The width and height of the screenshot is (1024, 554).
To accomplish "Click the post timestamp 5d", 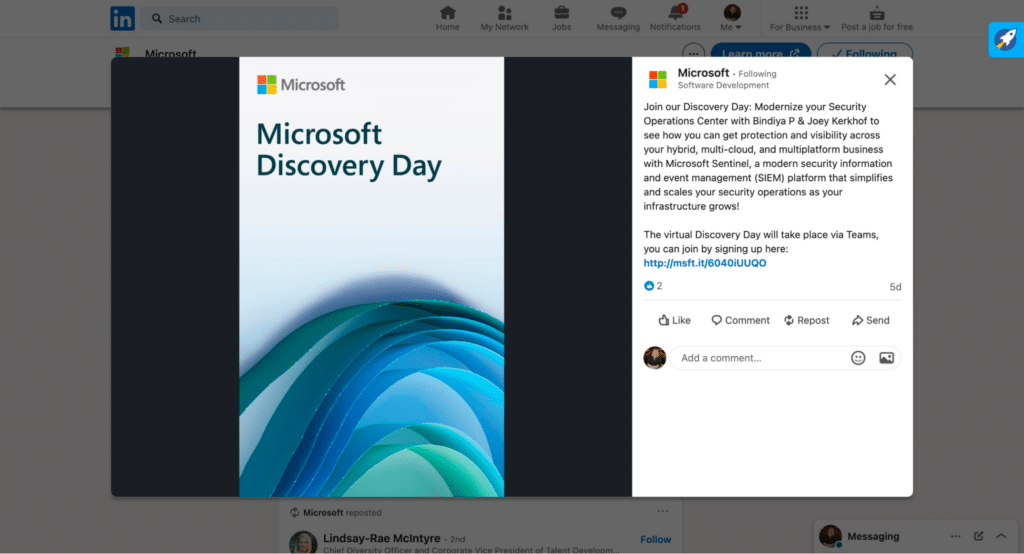I will (895, 287).
